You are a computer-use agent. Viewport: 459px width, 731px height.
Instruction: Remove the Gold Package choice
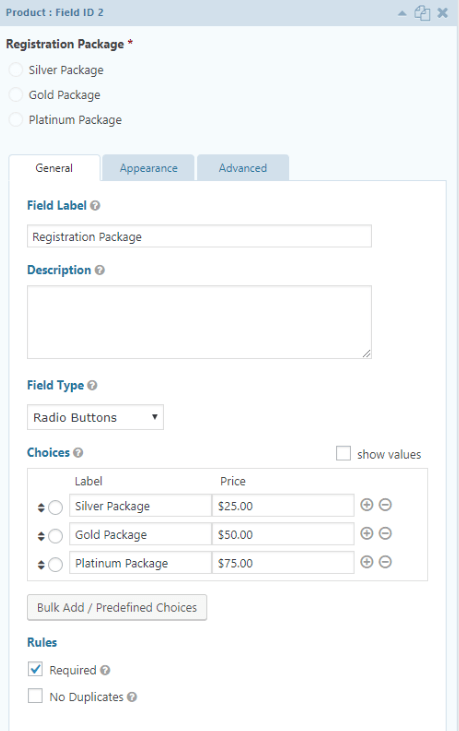point(385,533)
